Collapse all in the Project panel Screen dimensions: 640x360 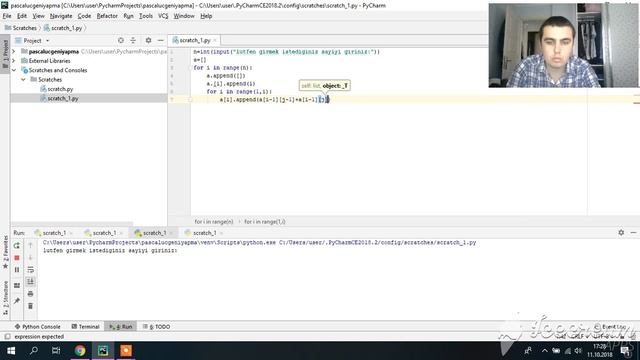pyautogui.click(x=133, y=40)
